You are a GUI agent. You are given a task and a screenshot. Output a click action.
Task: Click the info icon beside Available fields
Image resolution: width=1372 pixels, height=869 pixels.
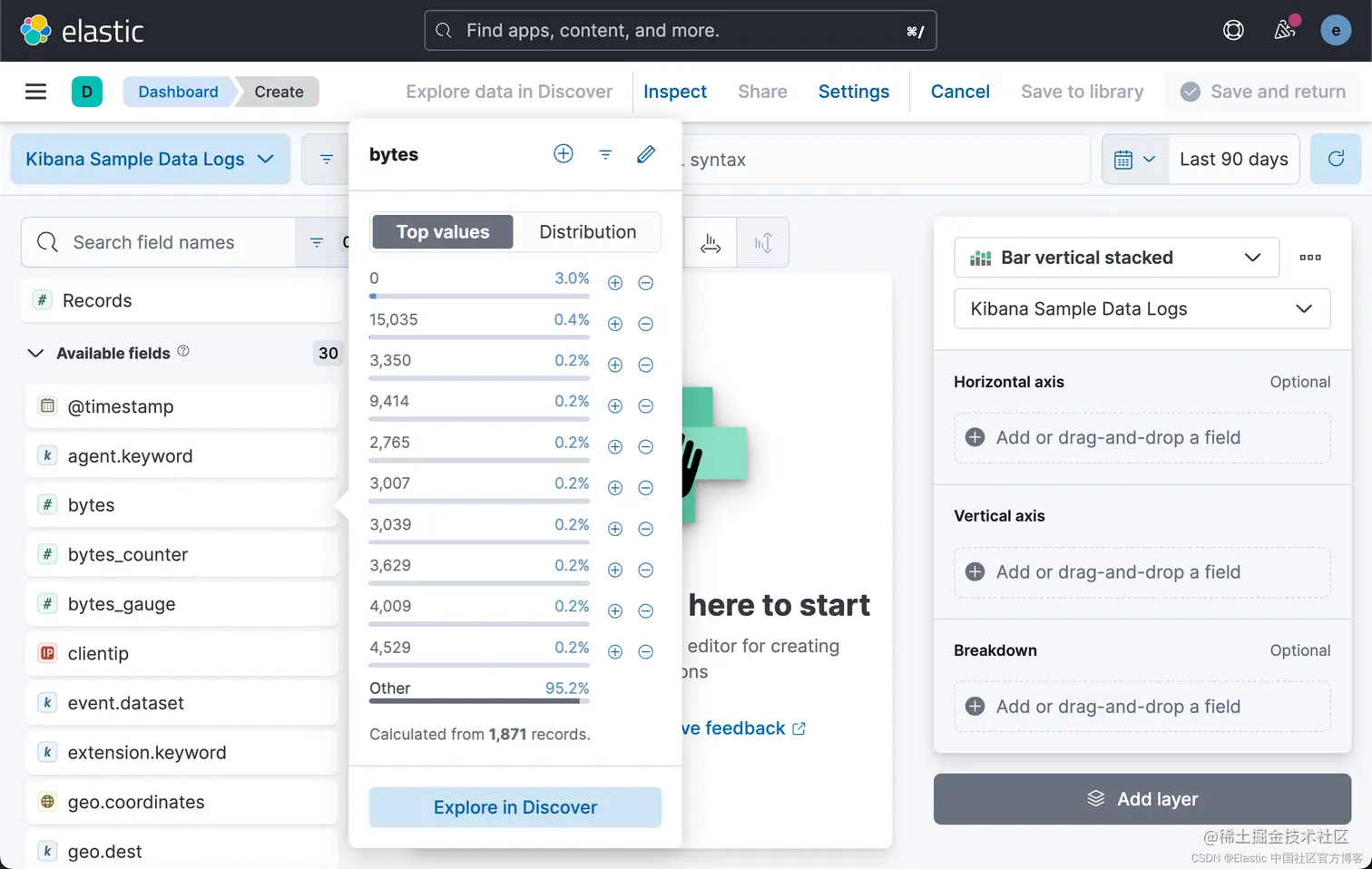[x=183, y=351]
